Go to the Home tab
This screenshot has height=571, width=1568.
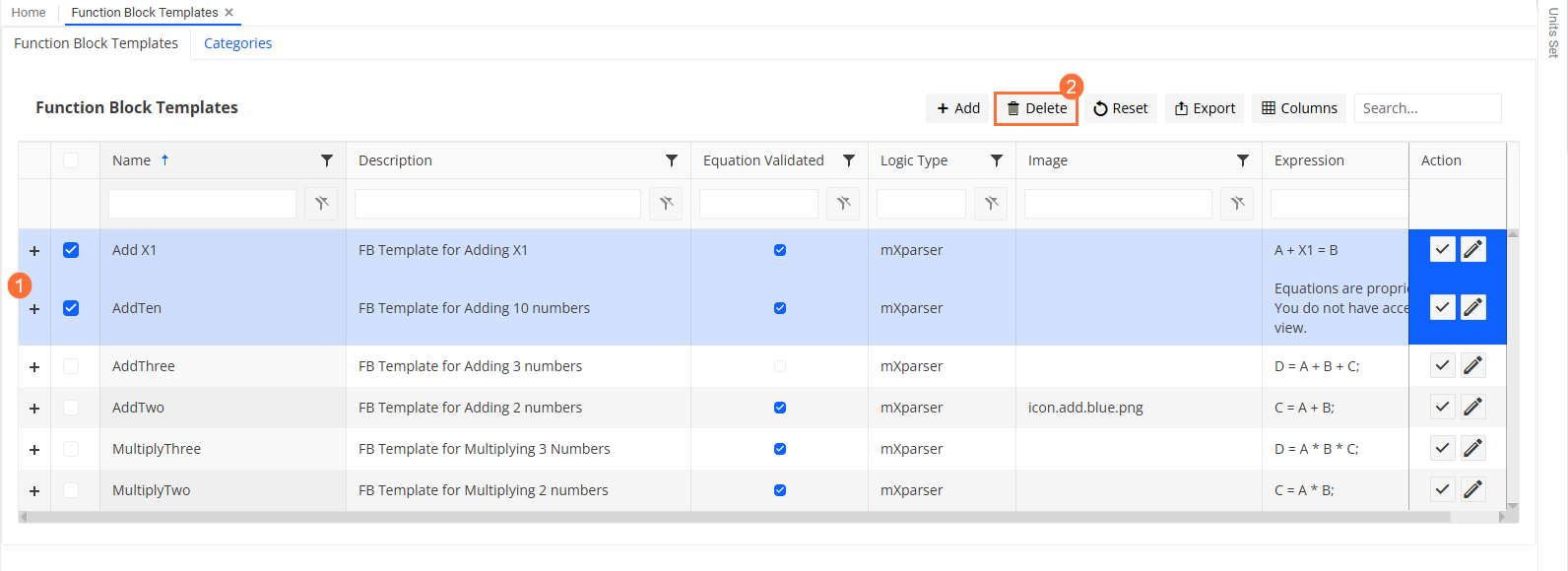29,13
